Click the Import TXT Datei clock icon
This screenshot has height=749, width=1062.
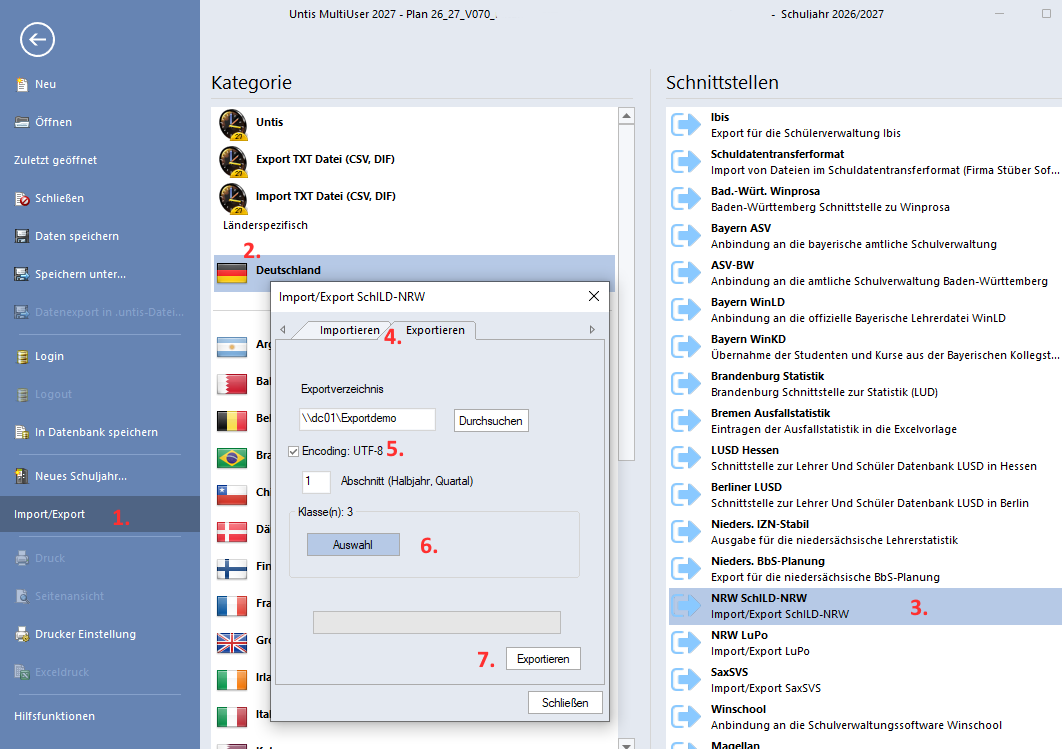tap(232, 198)
